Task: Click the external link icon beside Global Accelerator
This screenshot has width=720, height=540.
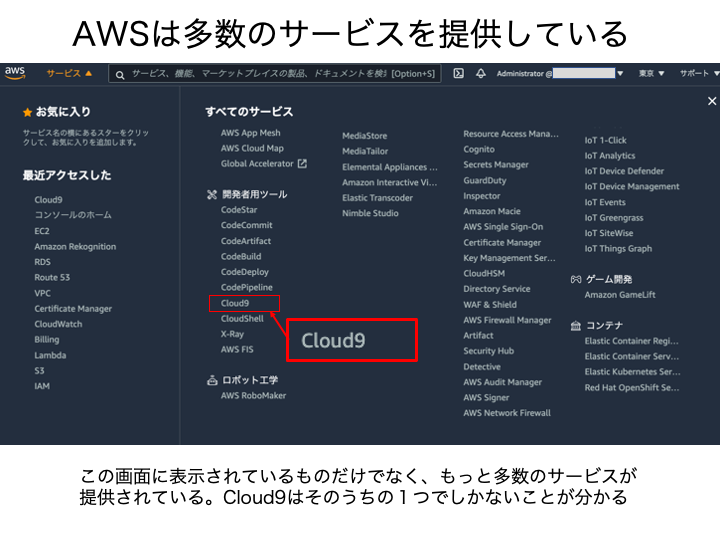Action: pos(302,163)
